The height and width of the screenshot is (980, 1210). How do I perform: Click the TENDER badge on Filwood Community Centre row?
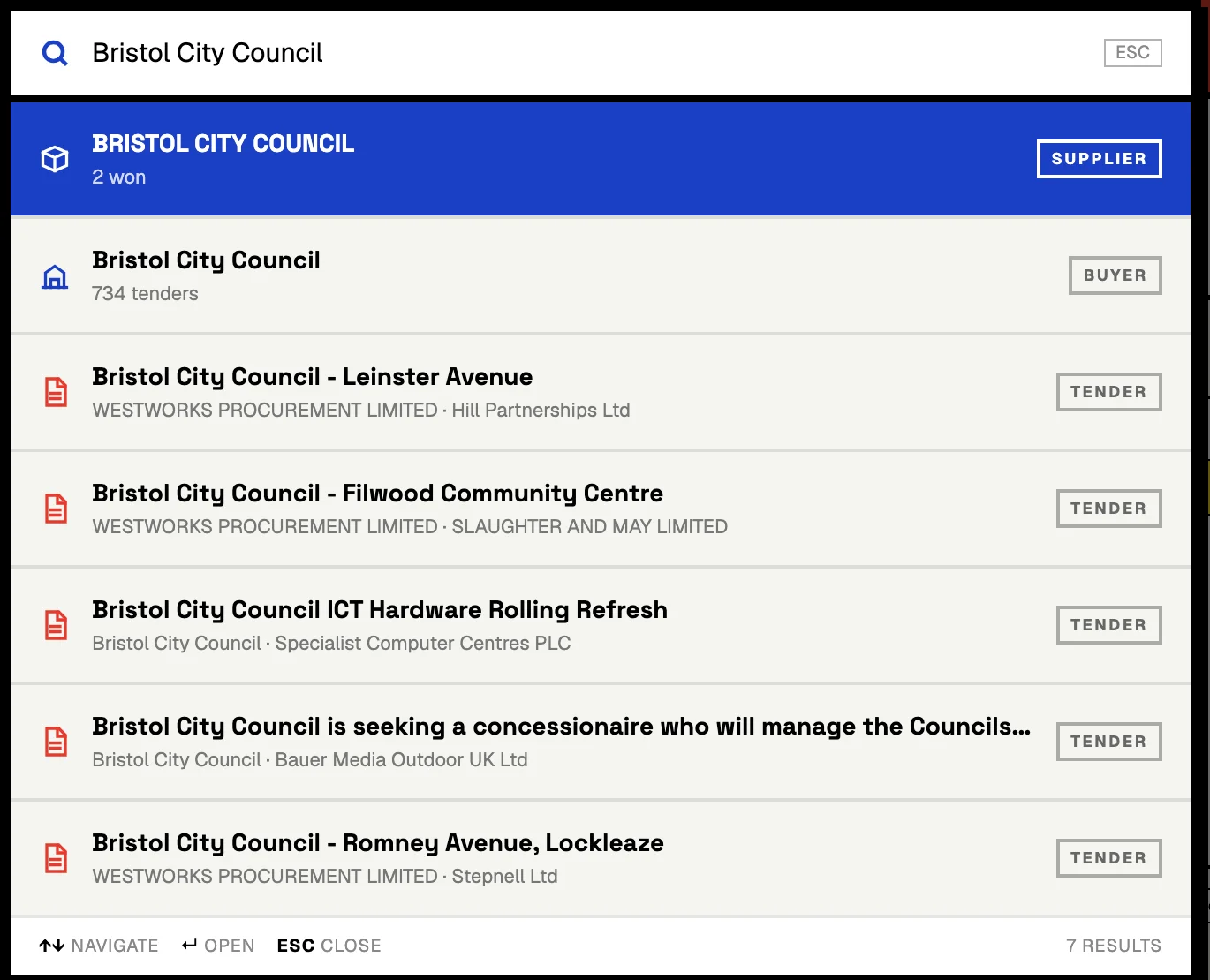(x=1108, y=509)
